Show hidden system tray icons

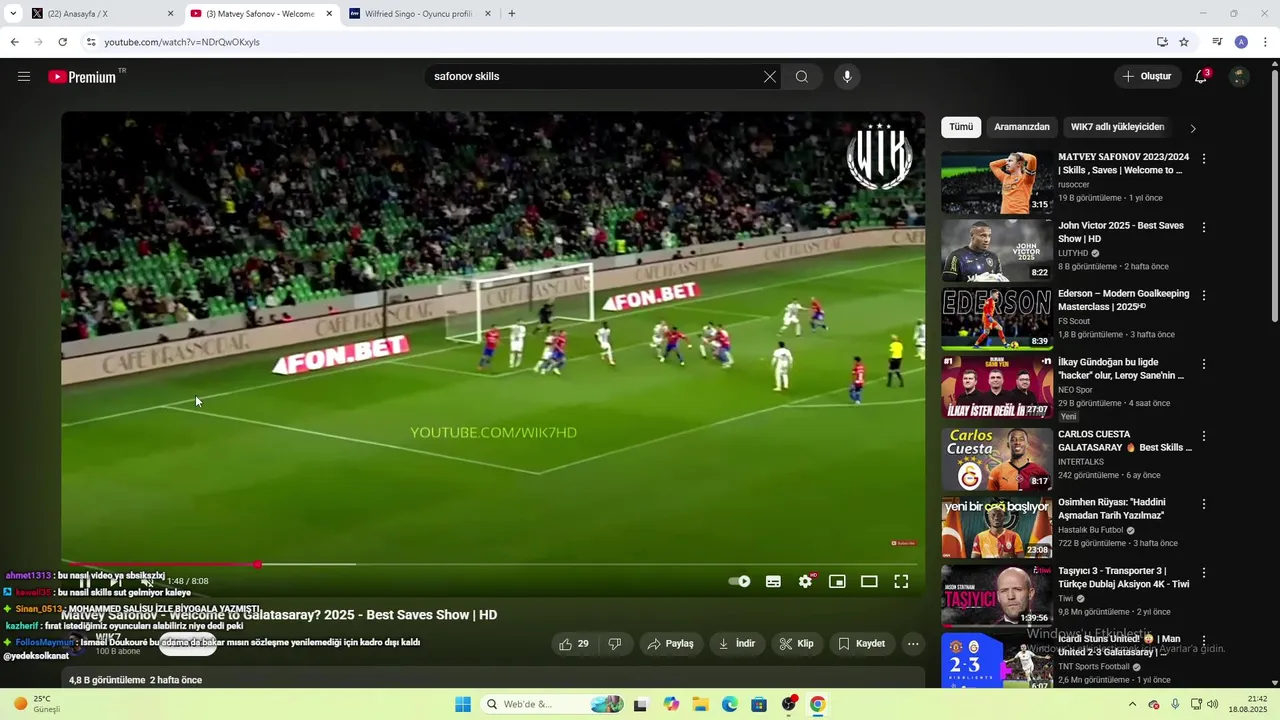[x=1132, y=704]
